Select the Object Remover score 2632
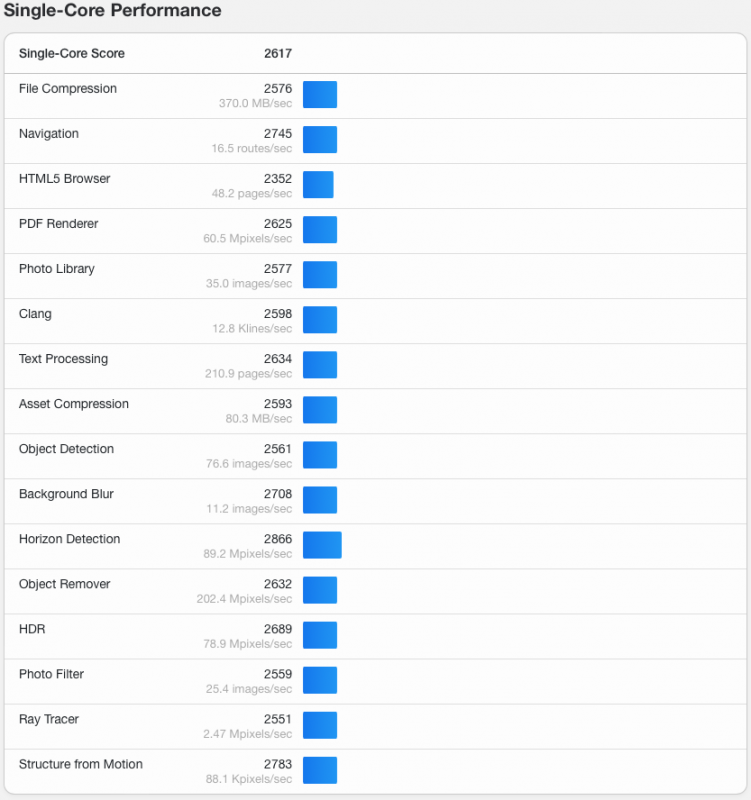 (x=278, y=584)
